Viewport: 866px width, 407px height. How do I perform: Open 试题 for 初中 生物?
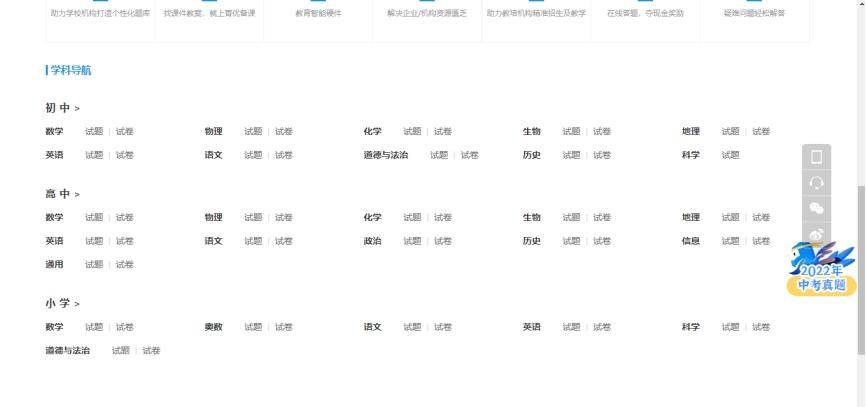(x=572, y=131)
